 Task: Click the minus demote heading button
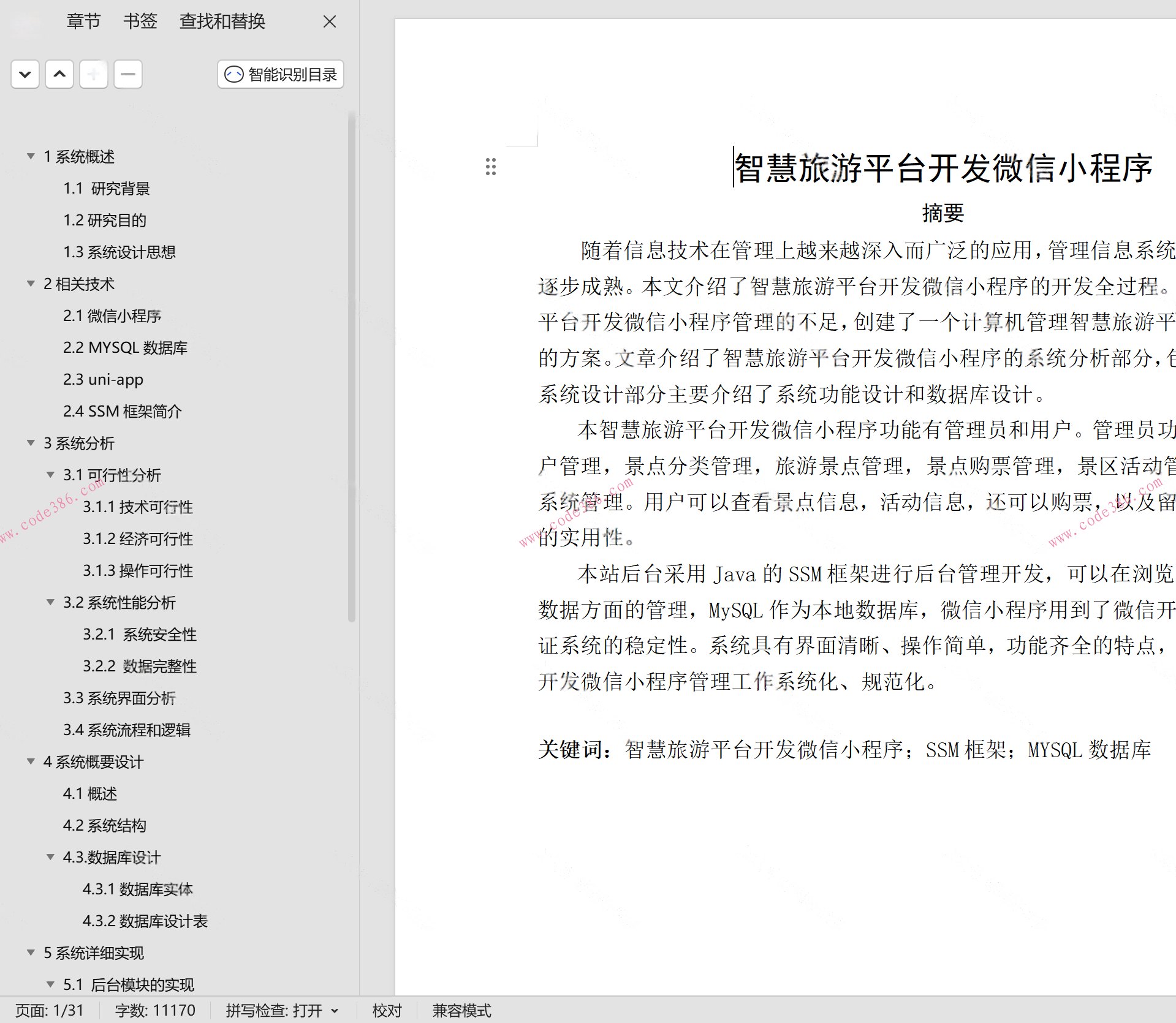point(128,75)
